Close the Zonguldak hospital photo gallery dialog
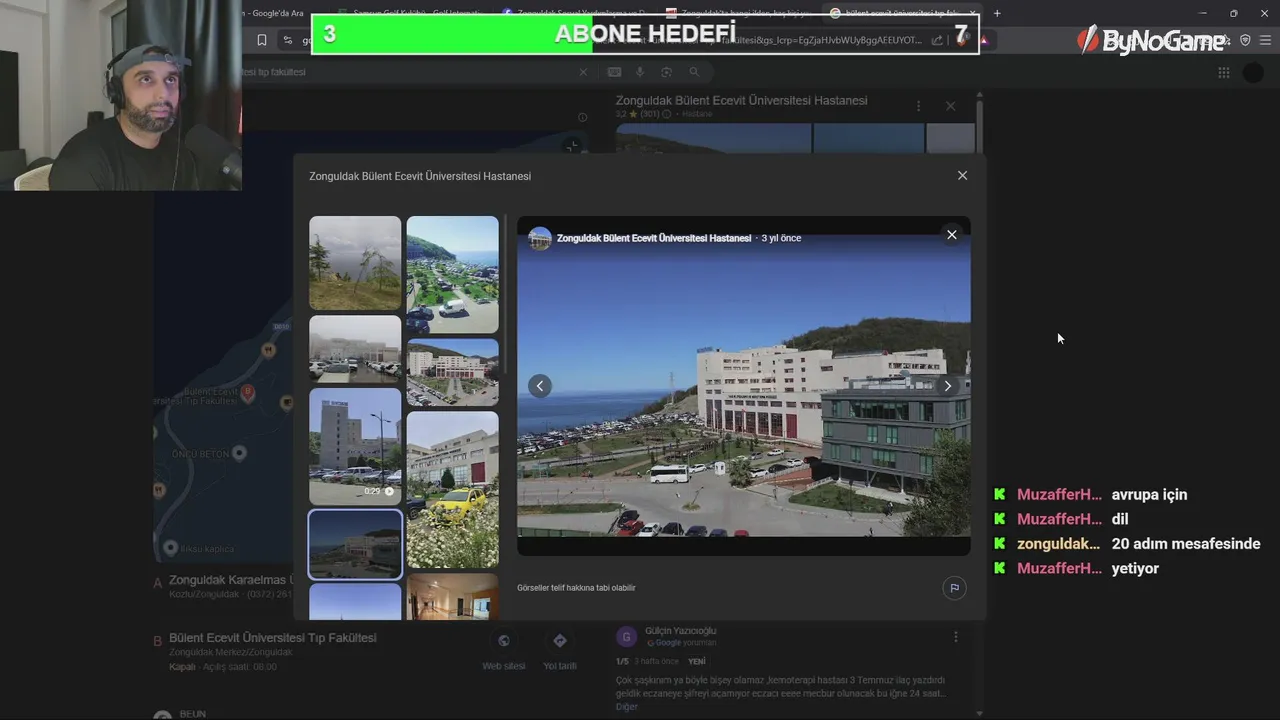 962,175
